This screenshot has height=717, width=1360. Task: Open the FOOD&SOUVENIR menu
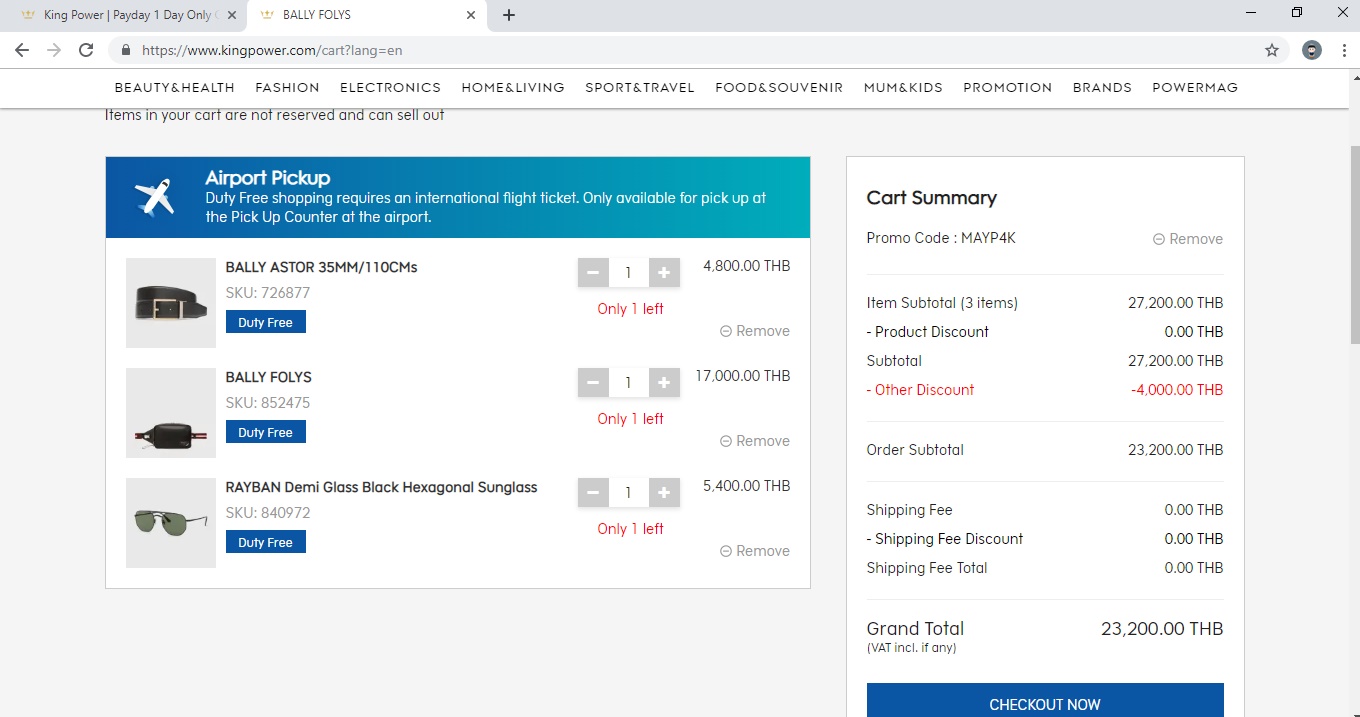pyautogui.click(x=779, y=87)
